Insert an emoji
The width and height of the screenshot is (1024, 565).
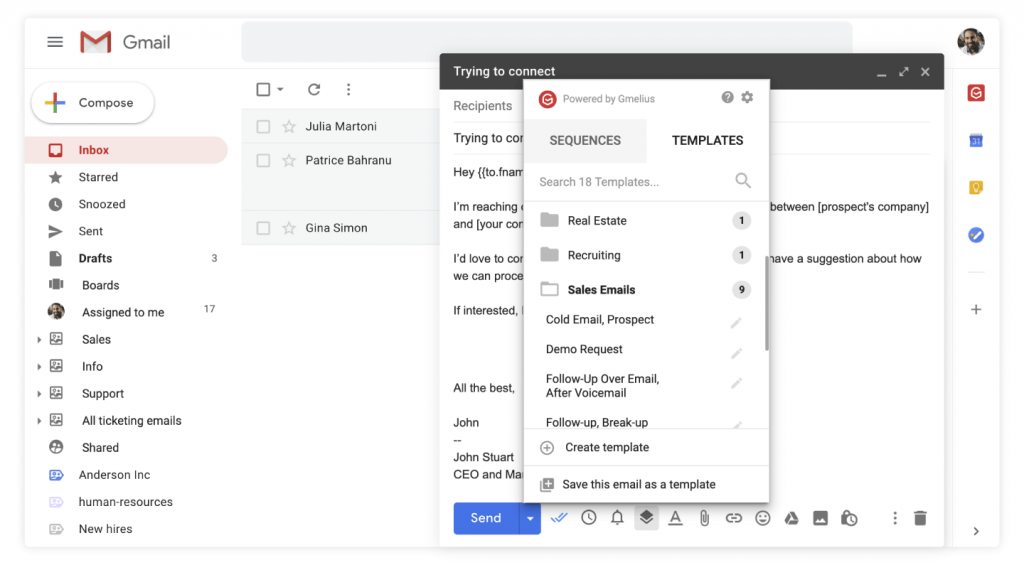762,519
